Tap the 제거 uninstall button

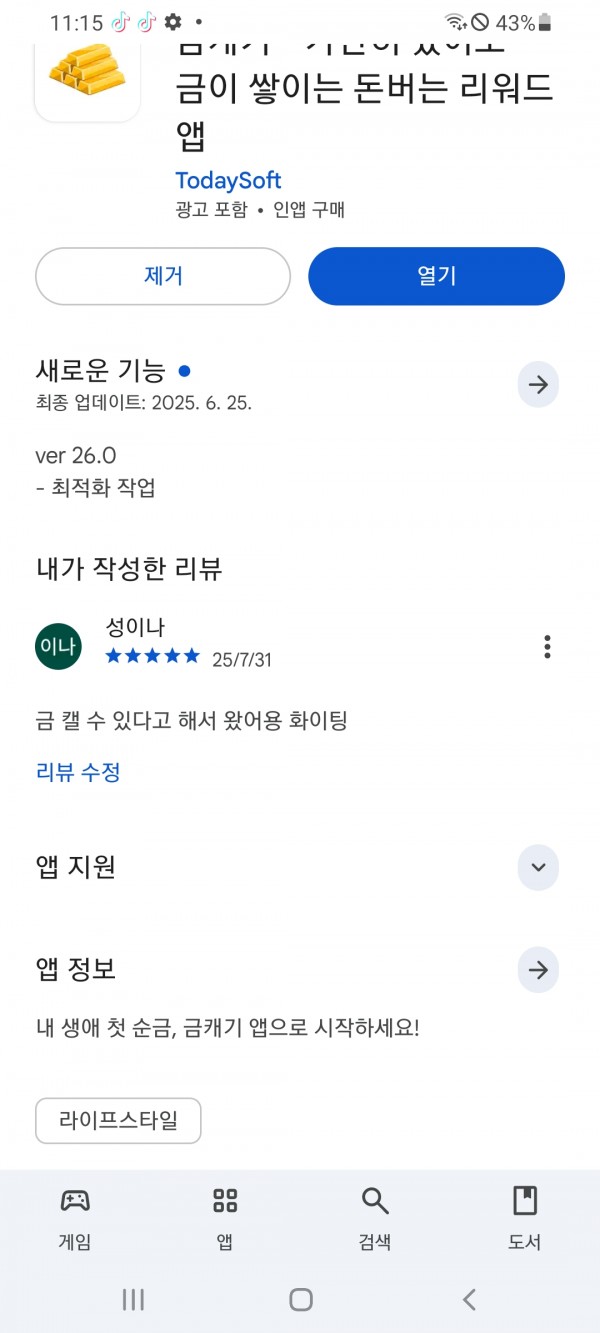[x=163, y=276]
